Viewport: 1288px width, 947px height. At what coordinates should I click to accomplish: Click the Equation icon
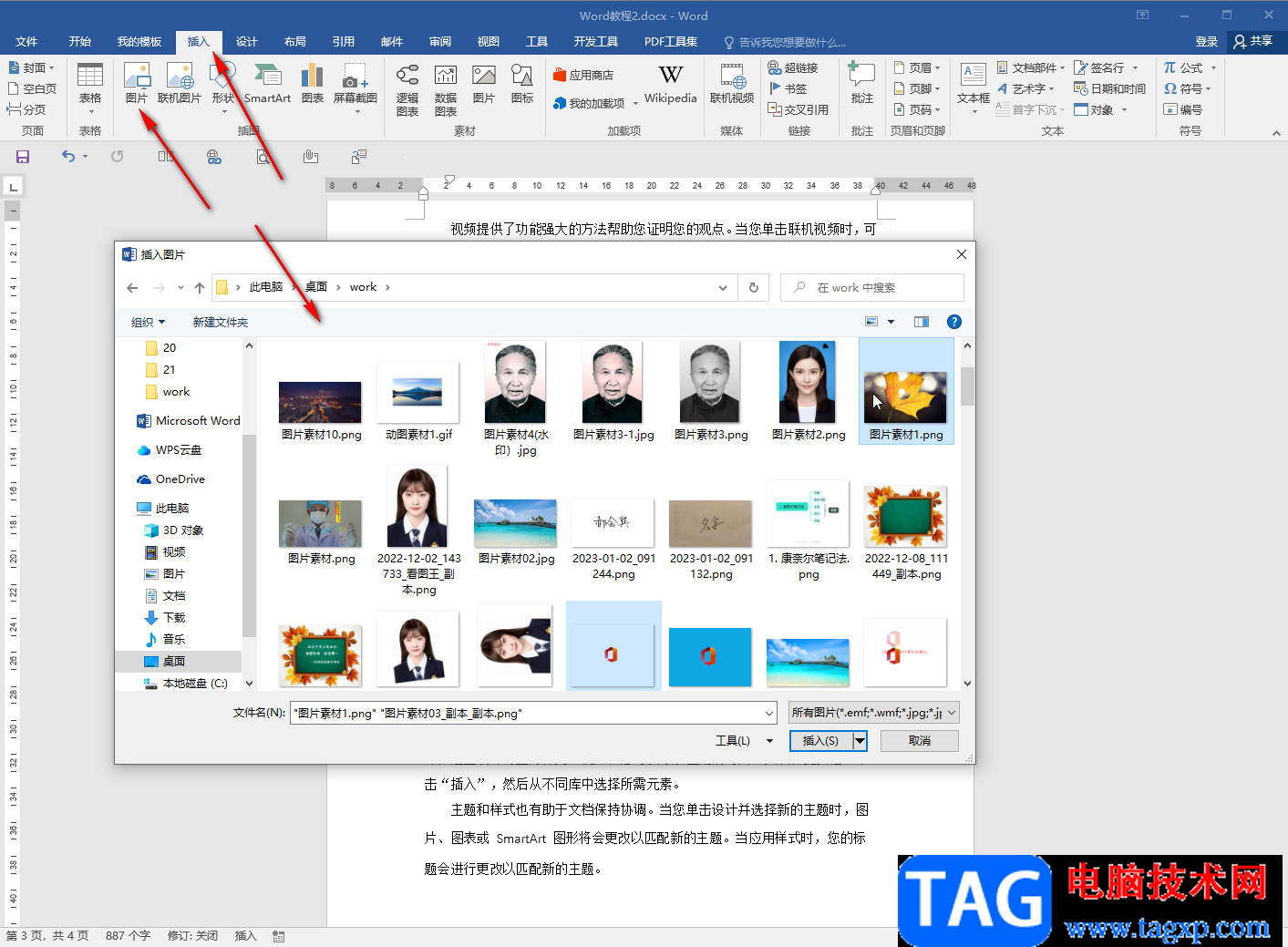(1183, 67)
